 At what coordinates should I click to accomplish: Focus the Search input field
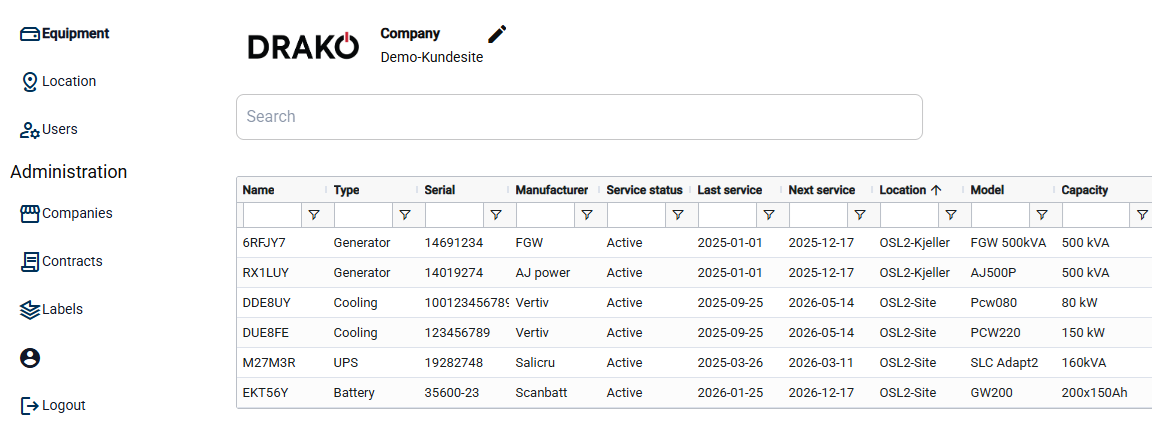pyautogui.click(x=578, y=117)
